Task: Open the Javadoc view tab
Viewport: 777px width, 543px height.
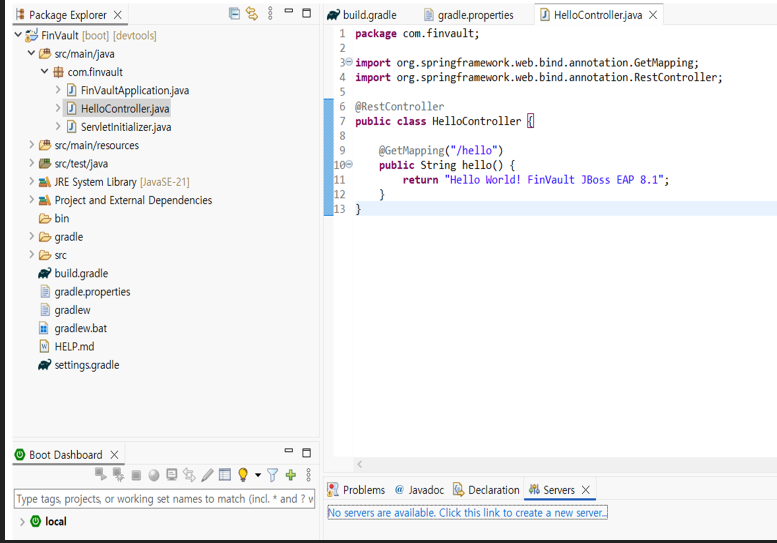Action: (x=420, y=489)
